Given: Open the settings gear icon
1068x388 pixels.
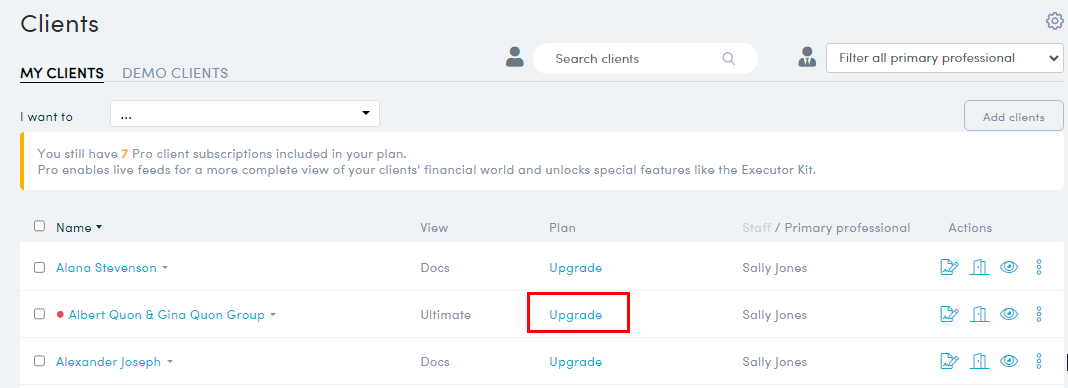Looking at the screenshot, I should coord(1054,22).
